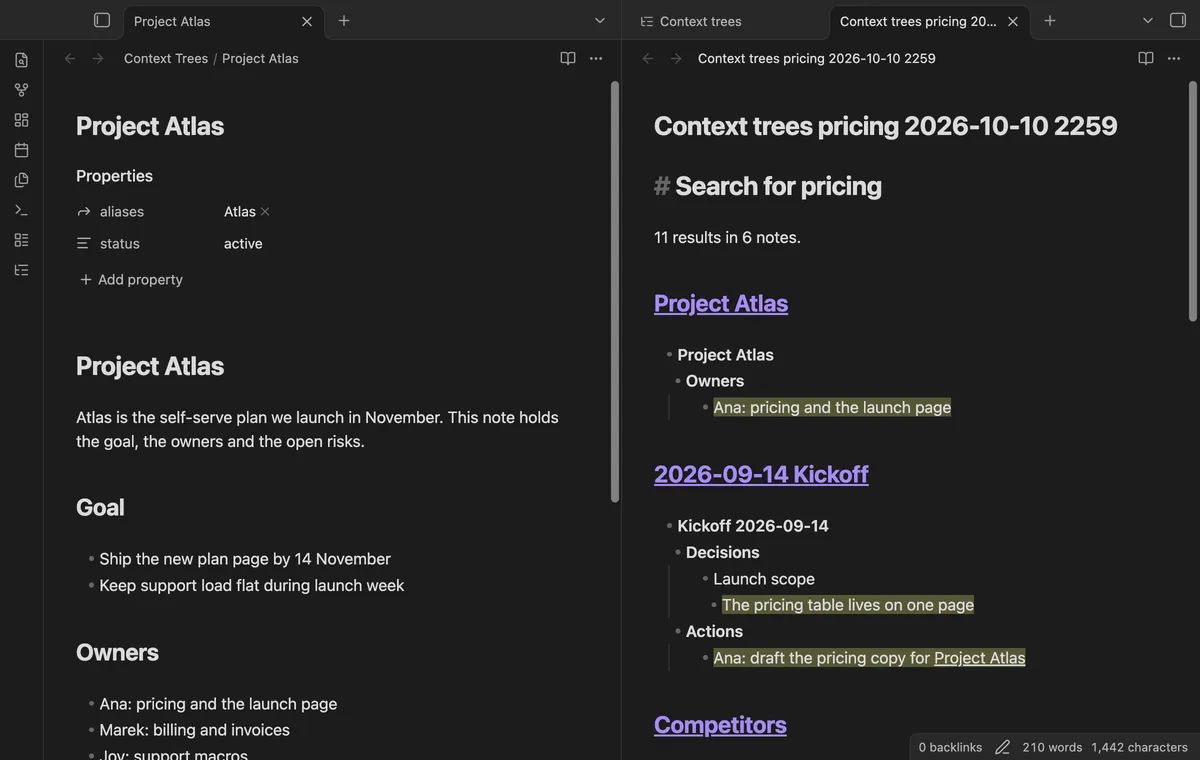Toggle reading view in Project Atlas pane

[x=568, y=58]
